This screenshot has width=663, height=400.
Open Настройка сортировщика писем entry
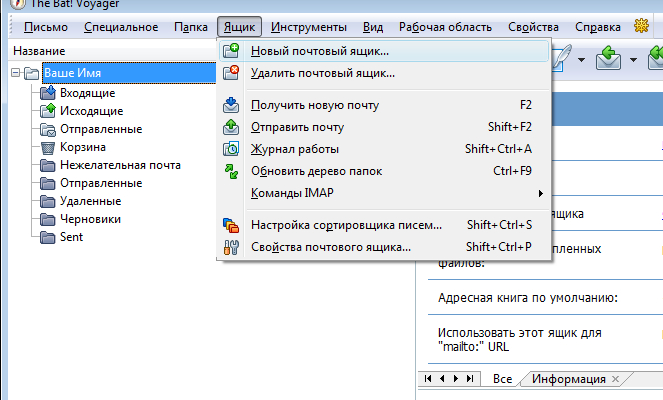pyautogui.click(x=384, y=225)
